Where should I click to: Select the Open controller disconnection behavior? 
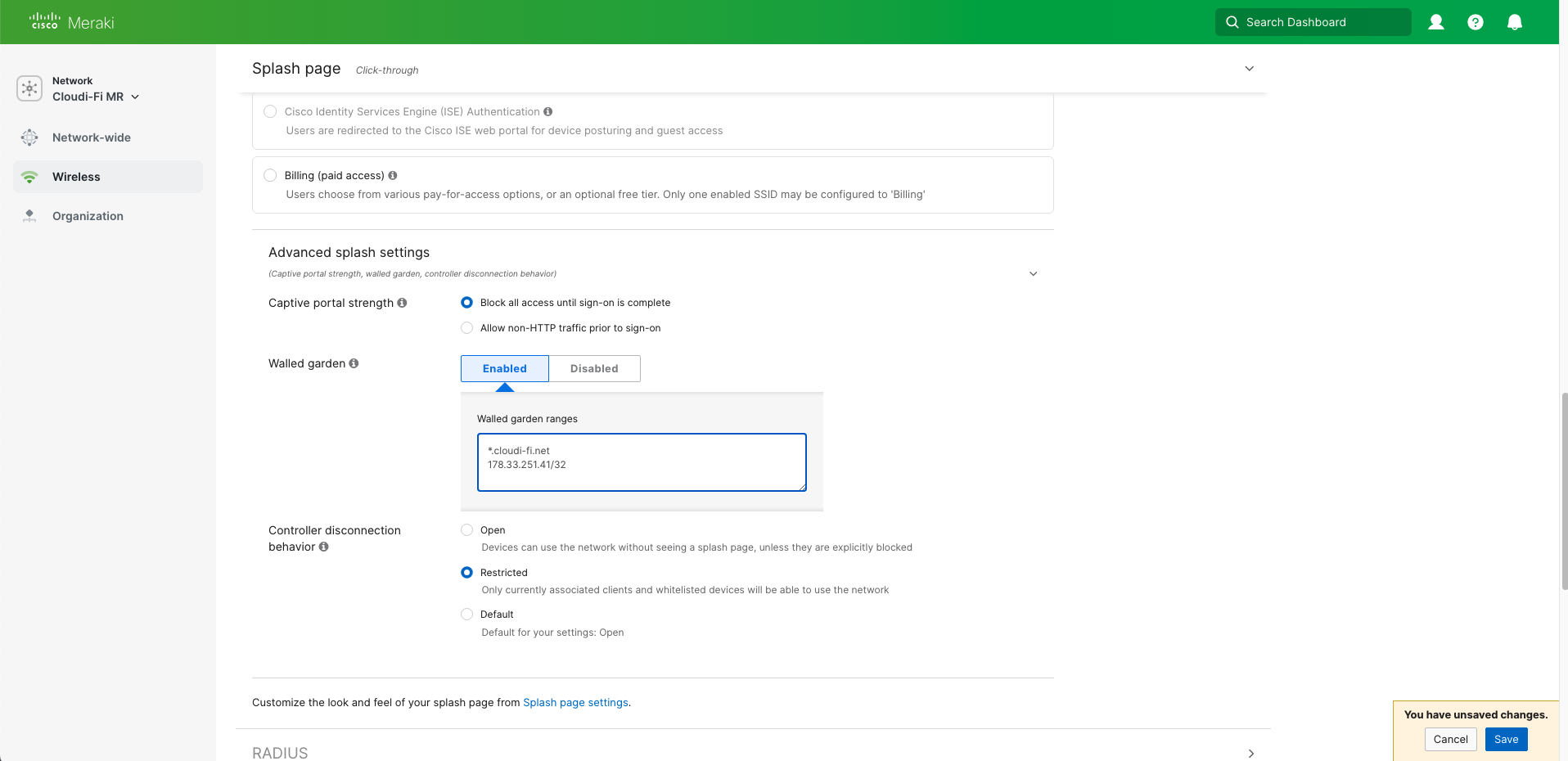(x=466, y=530)
